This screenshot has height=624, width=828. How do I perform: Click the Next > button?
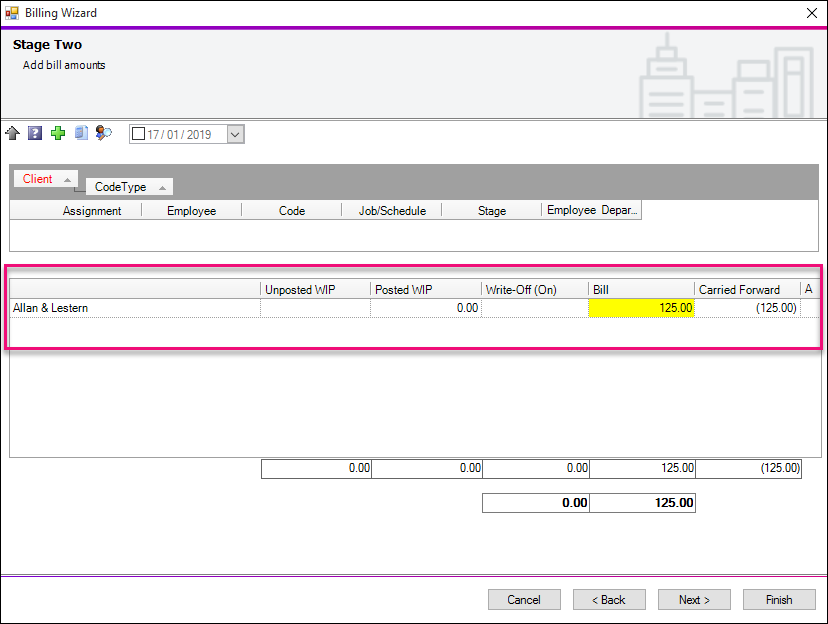[x=694, y=600]
